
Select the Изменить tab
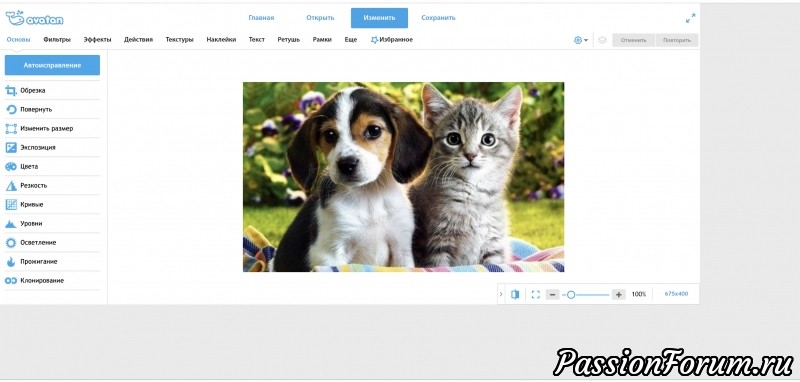coord(379,18)
